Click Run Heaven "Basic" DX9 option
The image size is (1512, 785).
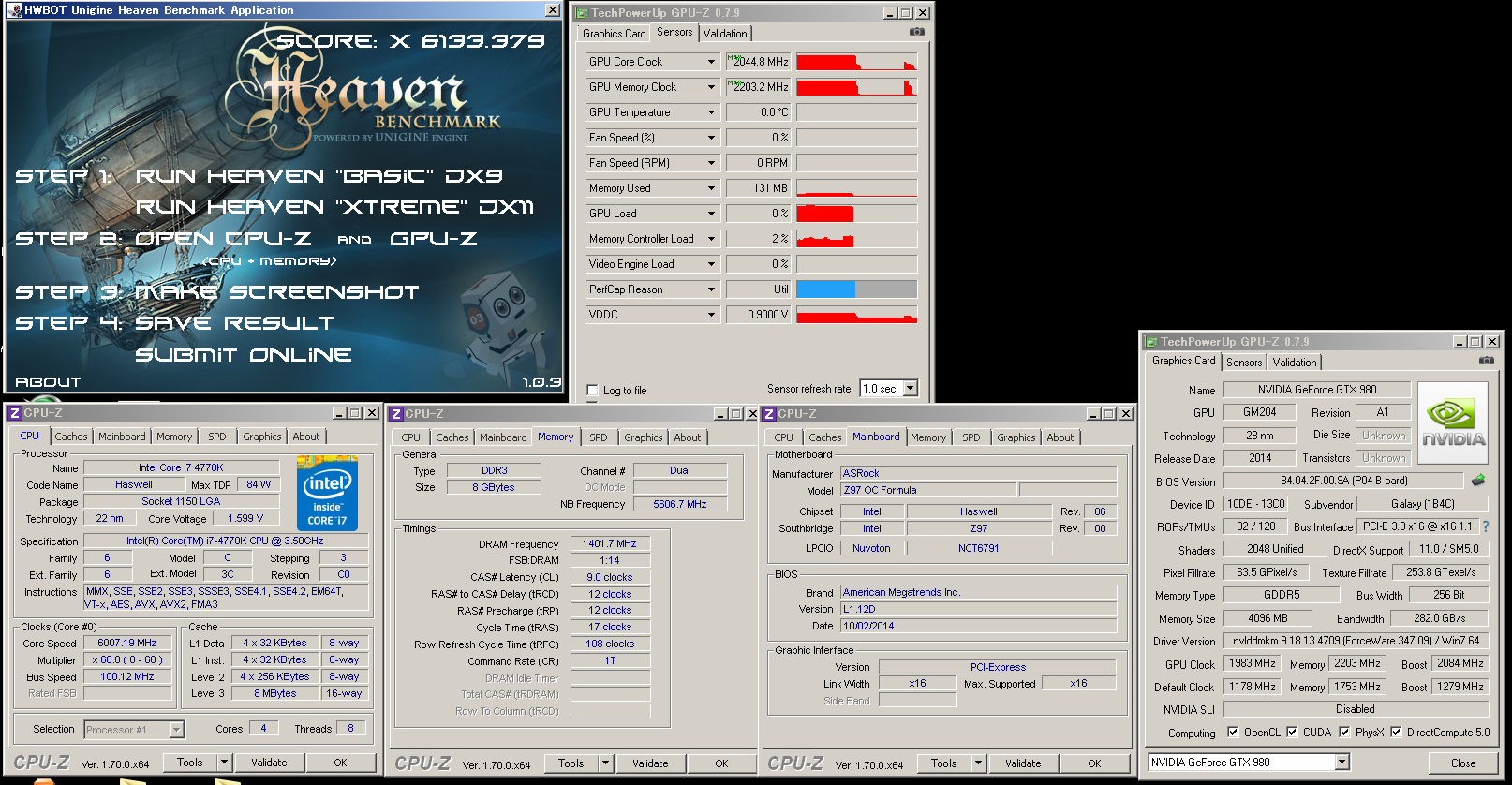(x=319, y=176)
